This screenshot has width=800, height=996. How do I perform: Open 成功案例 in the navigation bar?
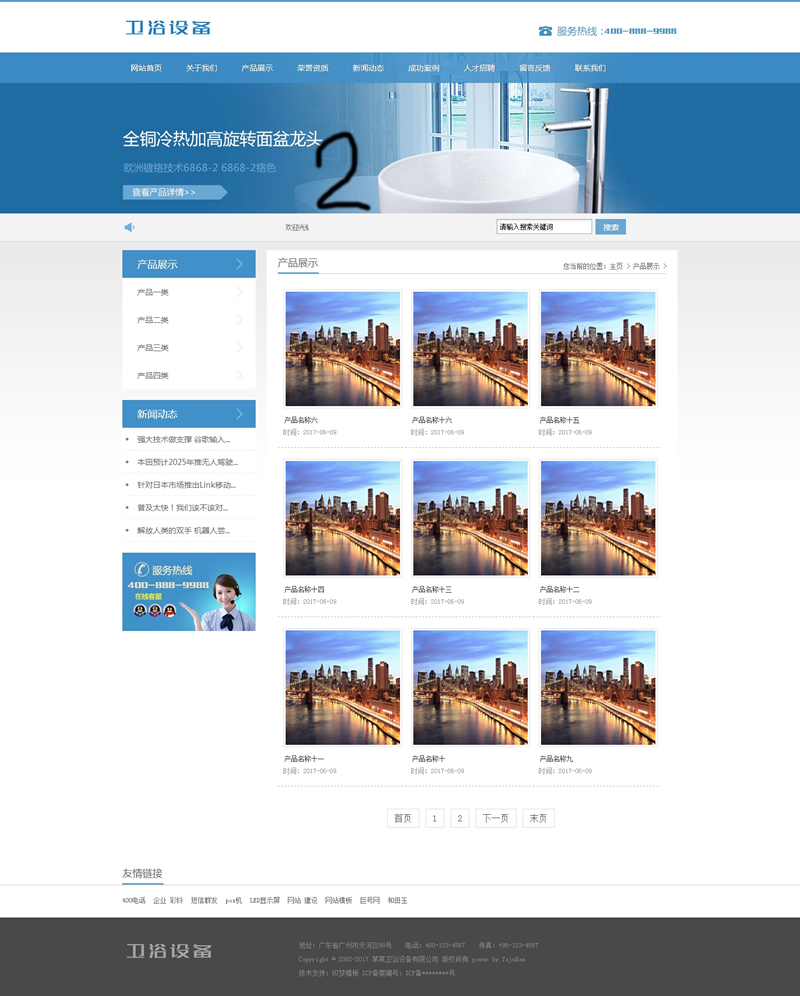[423, 68]
